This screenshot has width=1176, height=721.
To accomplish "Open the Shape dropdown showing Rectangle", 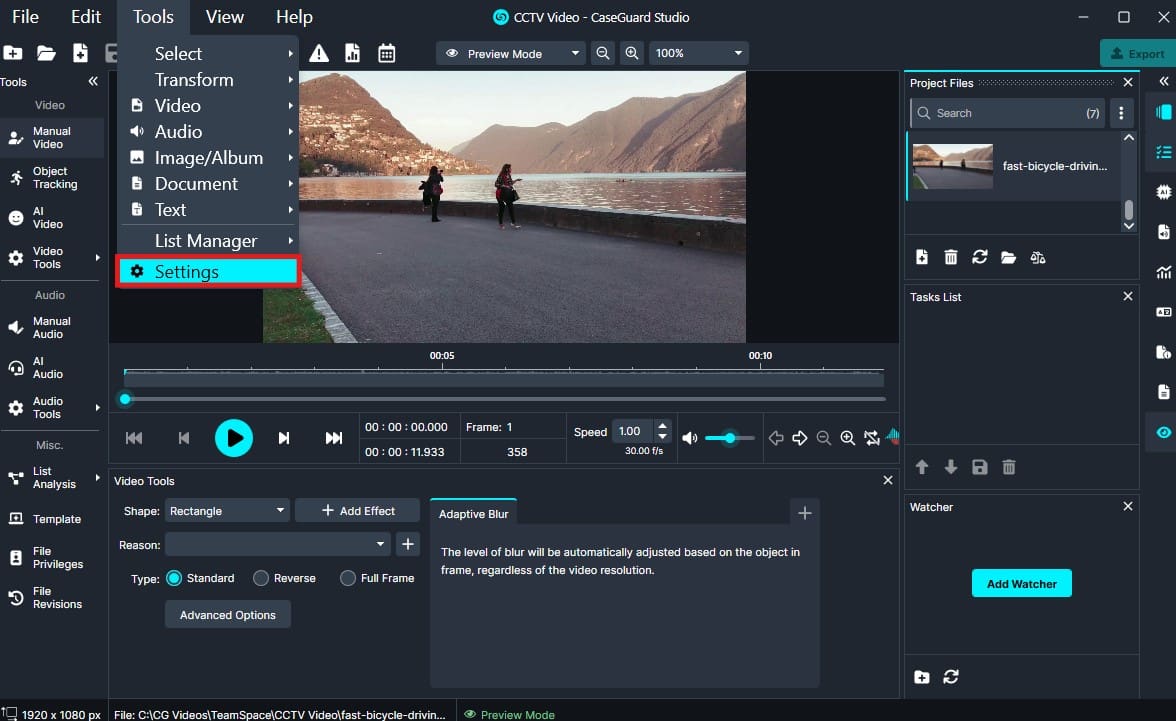I will 227,511.
